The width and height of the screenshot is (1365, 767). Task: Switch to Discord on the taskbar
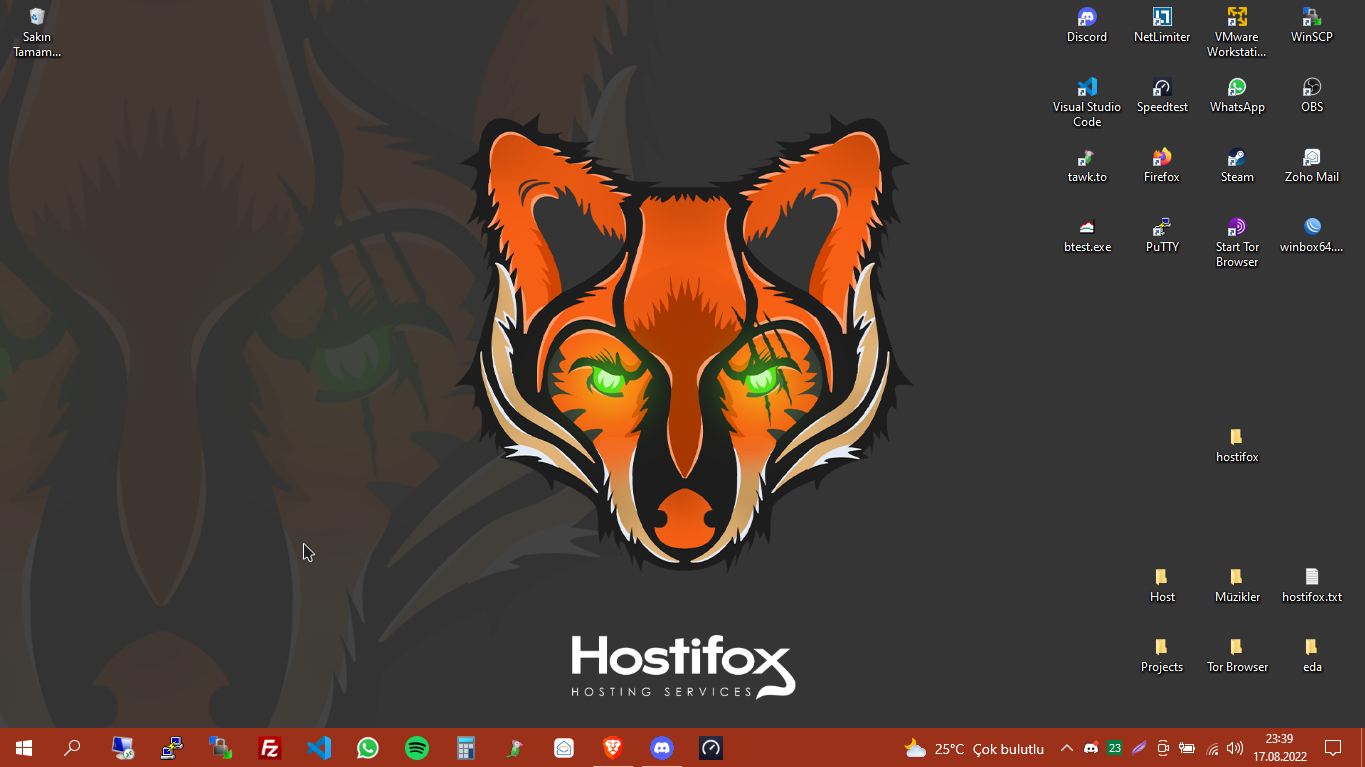[662, 748]
